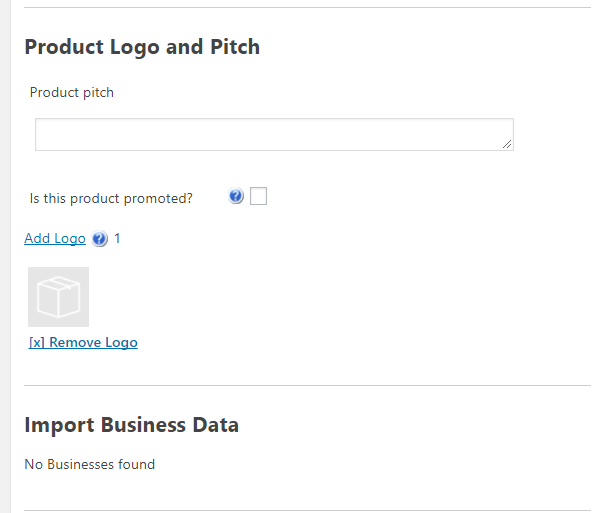Click the 'Is this product promoted?' label
The width and height of the screenshot is (600, 513).
(x=111, y=198)
